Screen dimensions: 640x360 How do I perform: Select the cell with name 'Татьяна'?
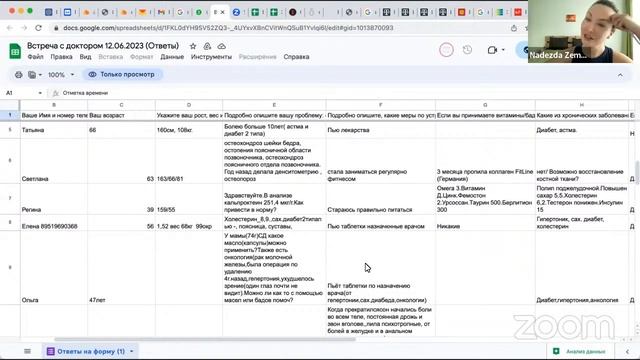point(54,130)
